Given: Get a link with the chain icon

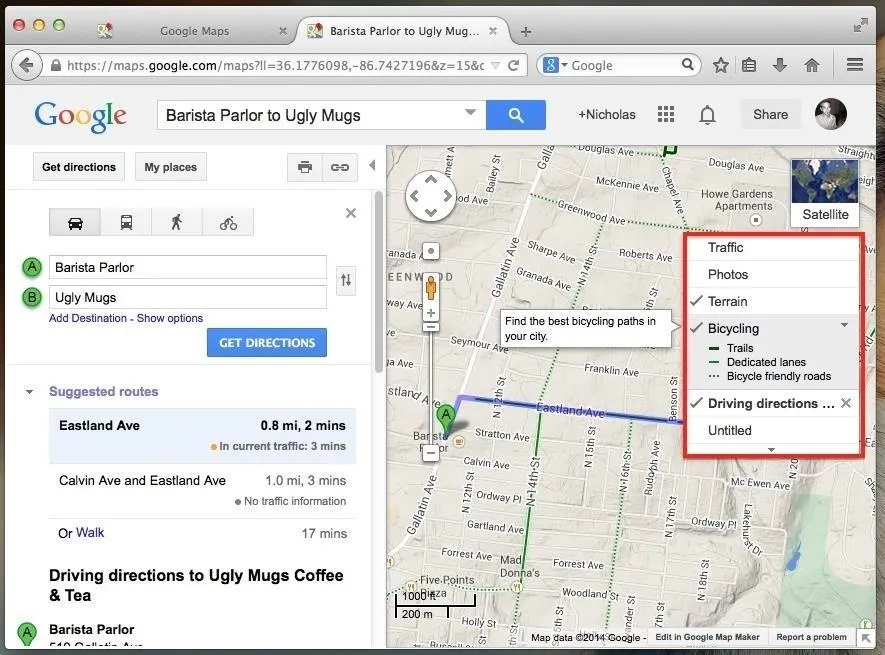Looking at the screenshot, I should tap(340, 167).
